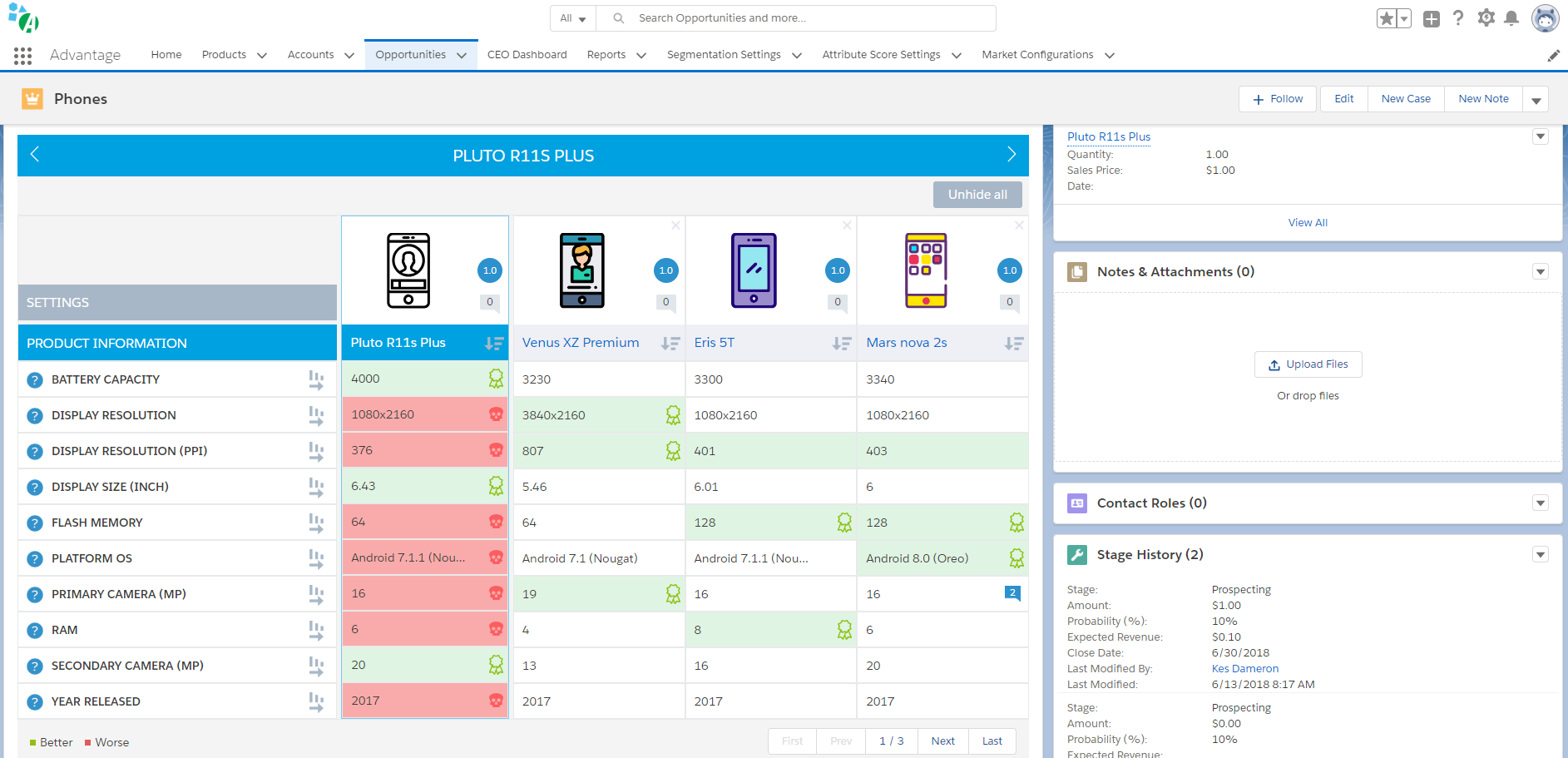Open the search scope All dropdown
1568x758 pixels.
click(573, 18)
